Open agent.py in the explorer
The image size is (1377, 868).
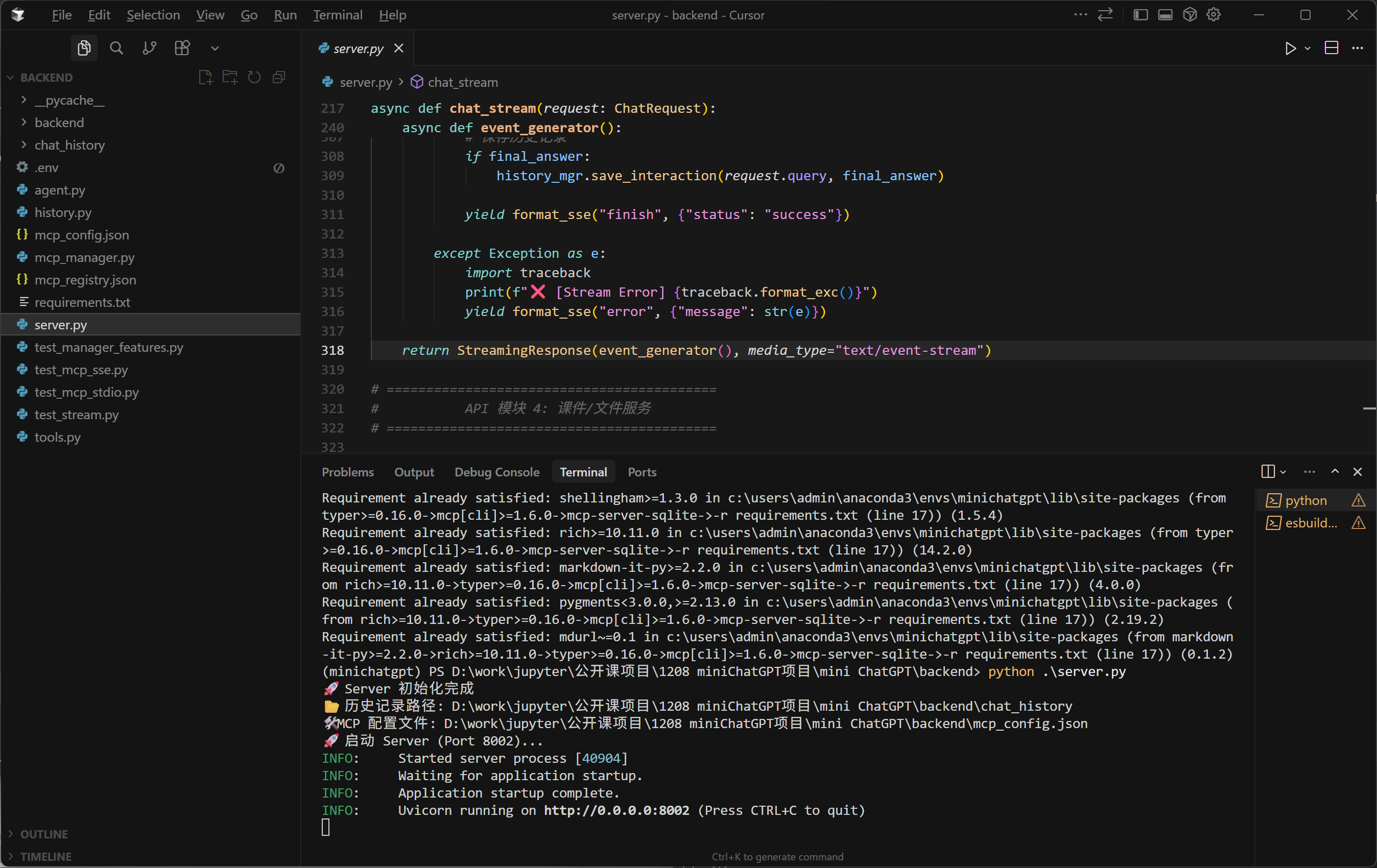pos(151,190)
